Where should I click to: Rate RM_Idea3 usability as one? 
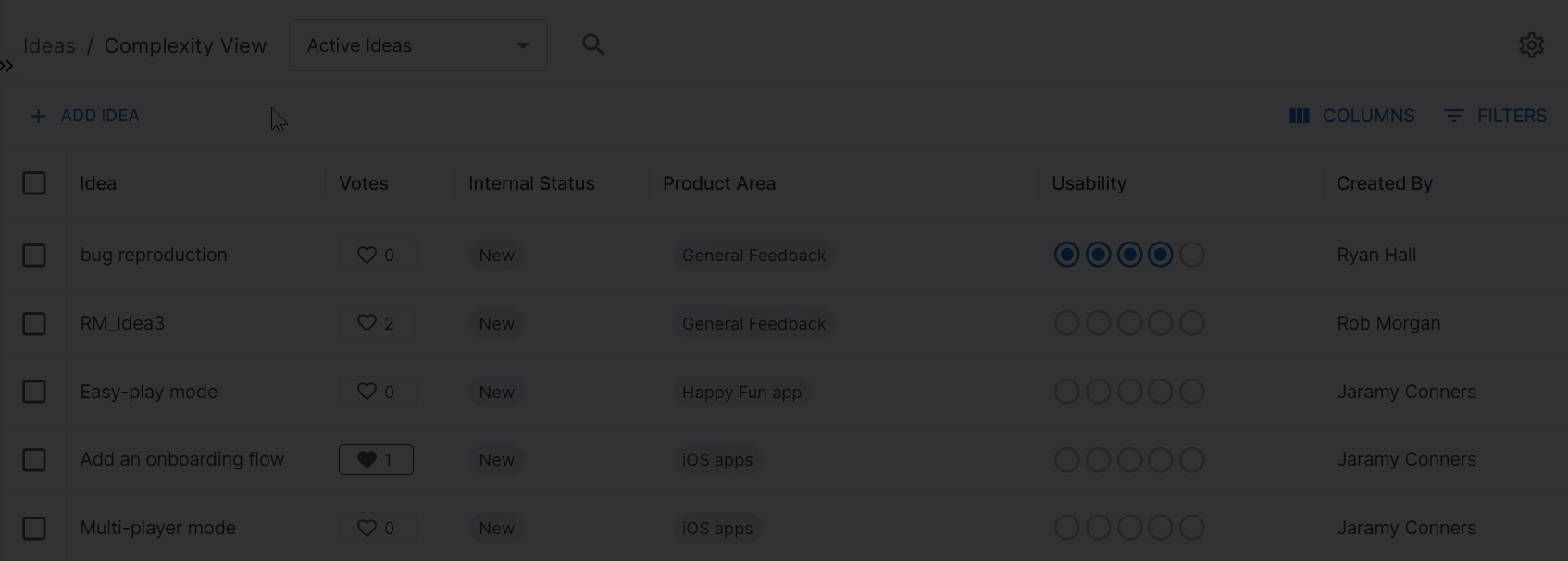pos(1066,323)
